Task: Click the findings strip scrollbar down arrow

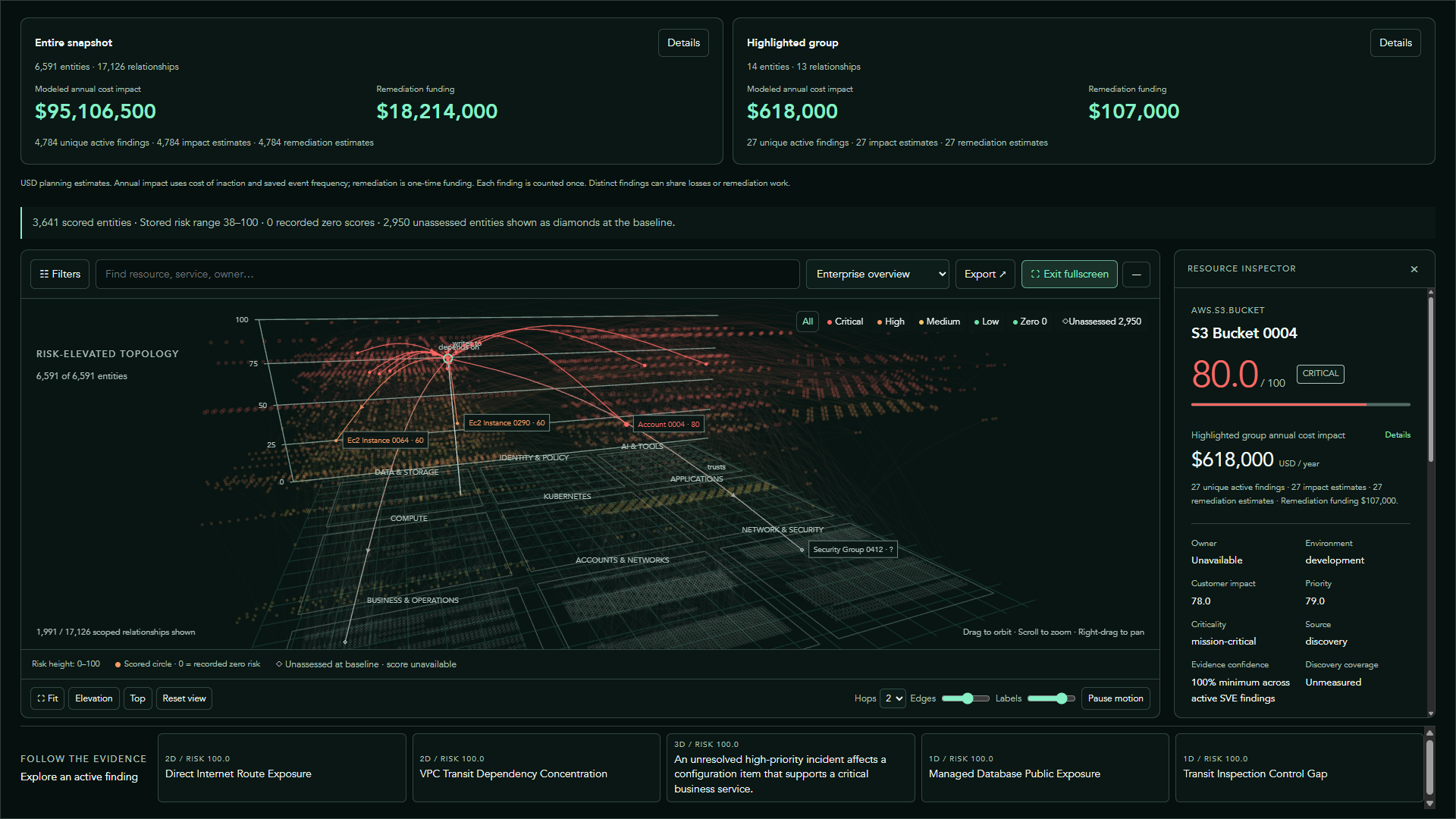Action: [x=1429, y=803]
